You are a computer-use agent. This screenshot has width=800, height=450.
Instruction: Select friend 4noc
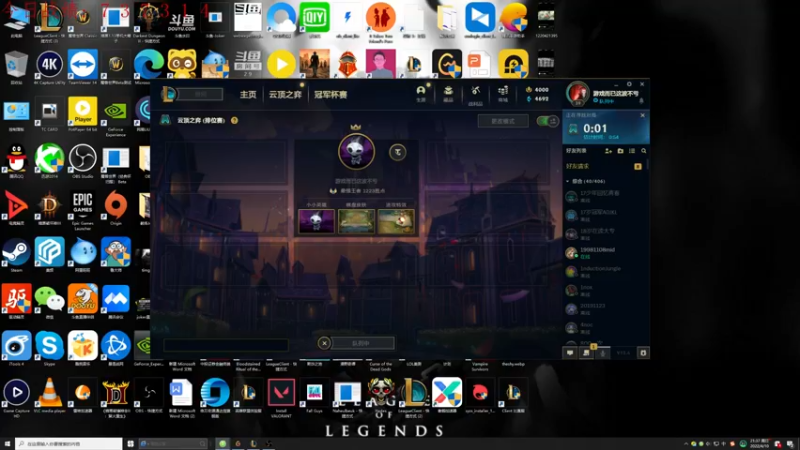(604, 328)
